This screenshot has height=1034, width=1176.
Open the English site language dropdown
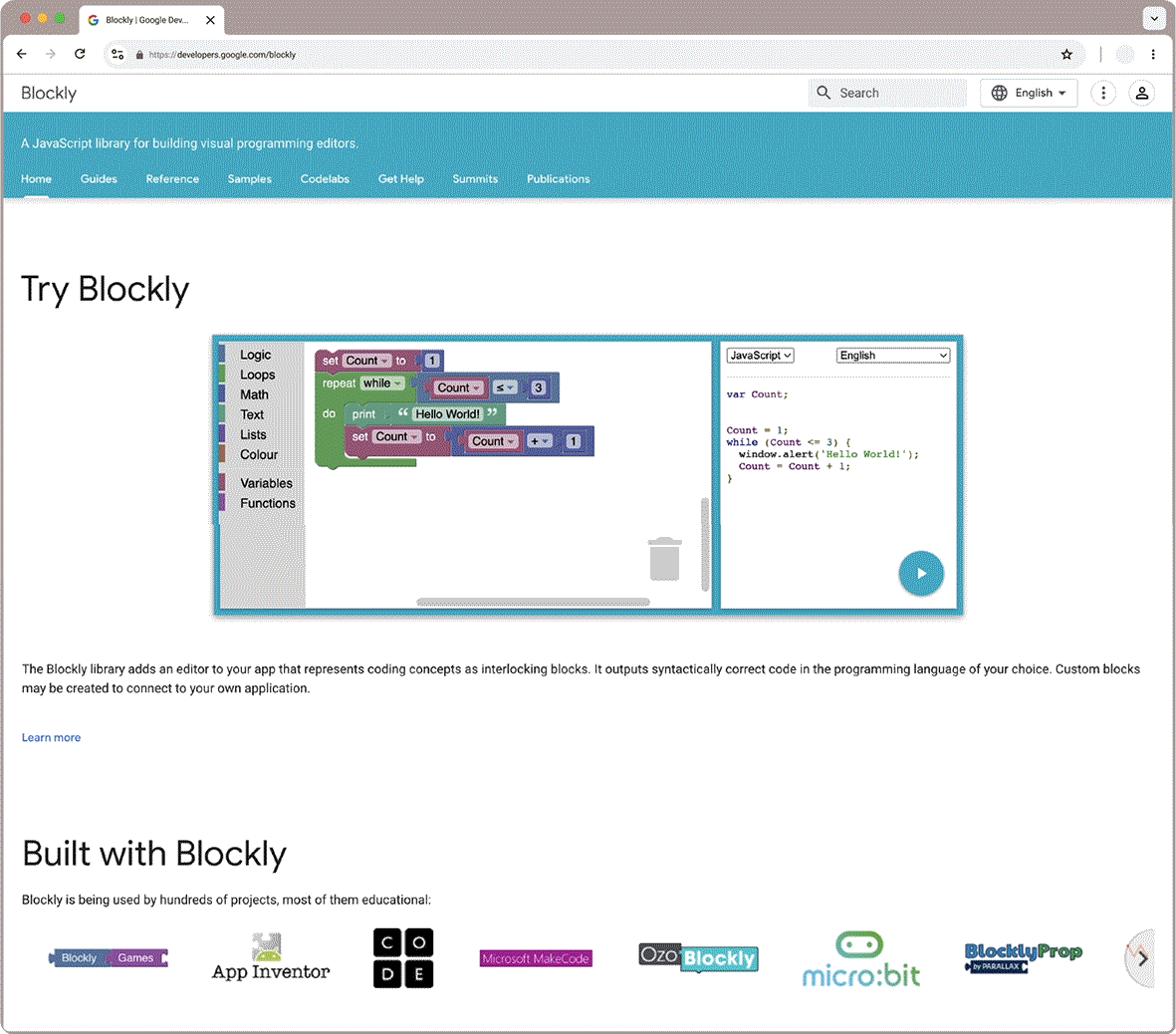point(1029,93)
